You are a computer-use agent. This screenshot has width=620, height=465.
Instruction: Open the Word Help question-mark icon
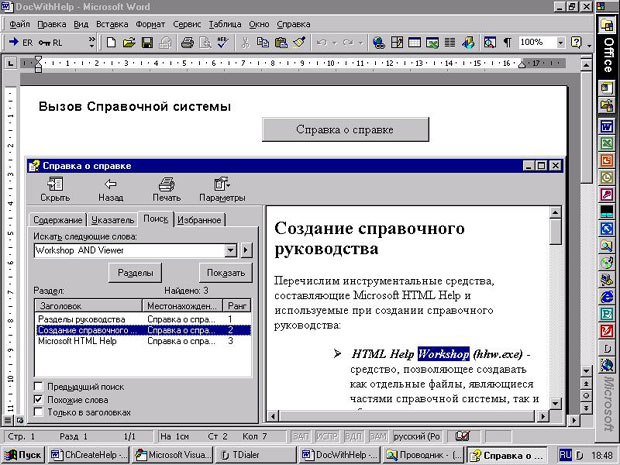[577, 42]
